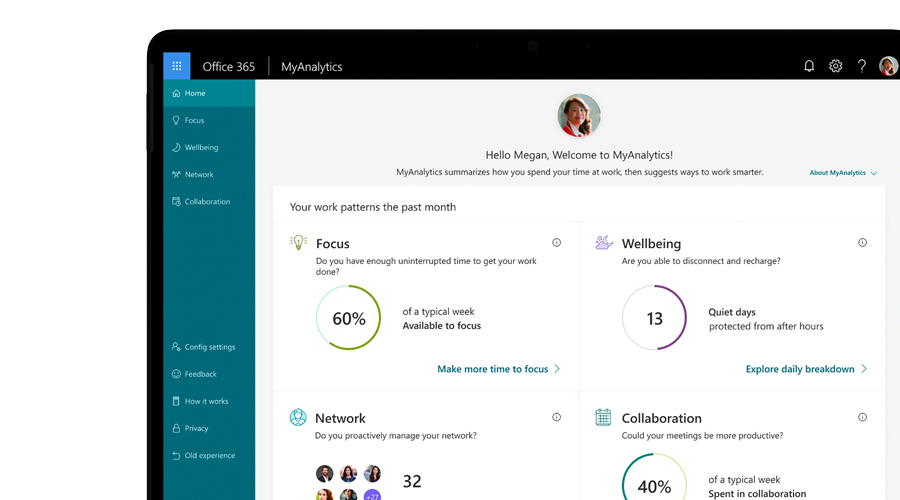Viewport: 900px width, 500px height.
Task: Open Make more time to focus link
Action: (492, 369)
